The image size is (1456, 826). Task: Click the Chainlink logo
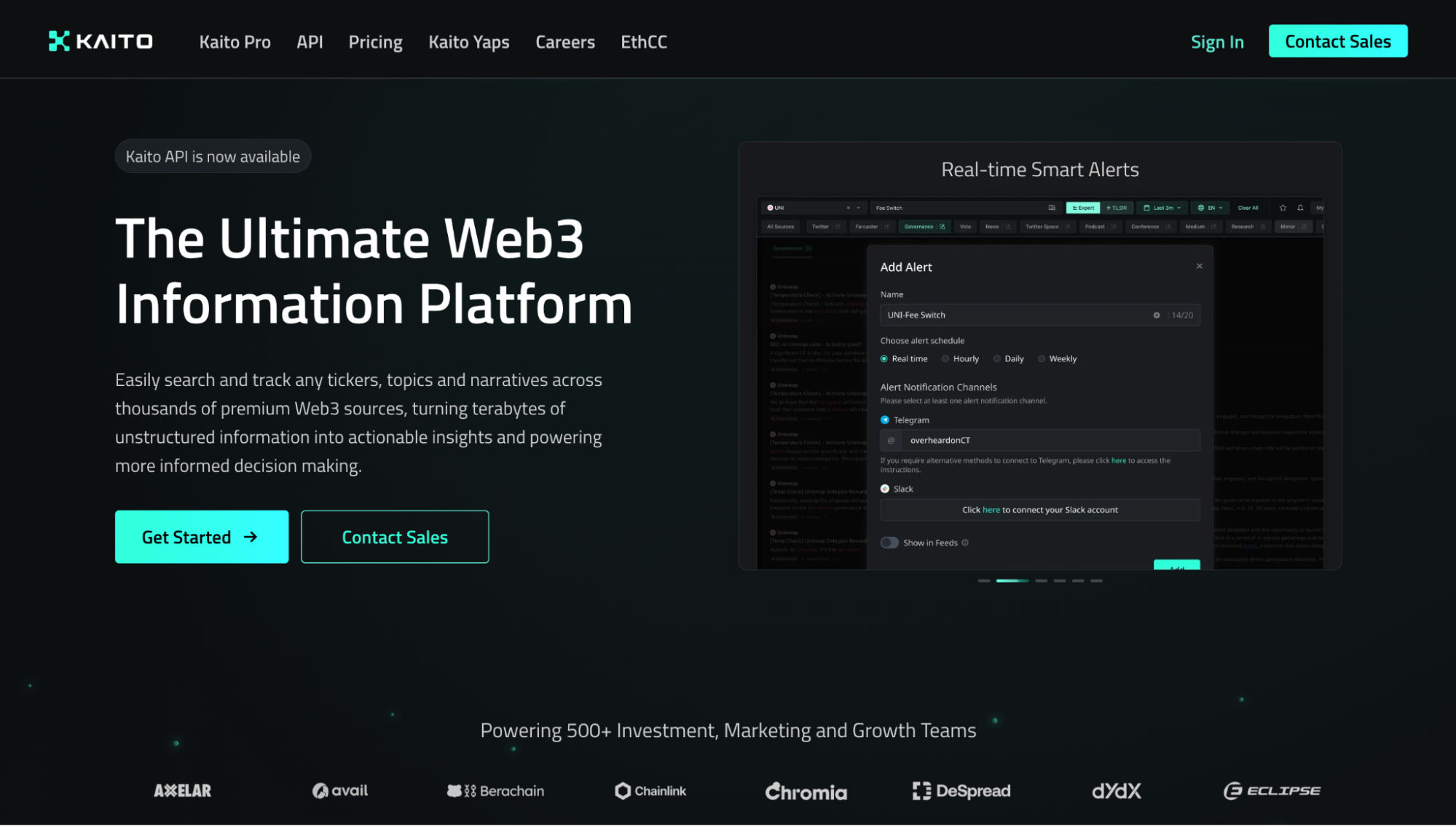(x=650, y=791)
